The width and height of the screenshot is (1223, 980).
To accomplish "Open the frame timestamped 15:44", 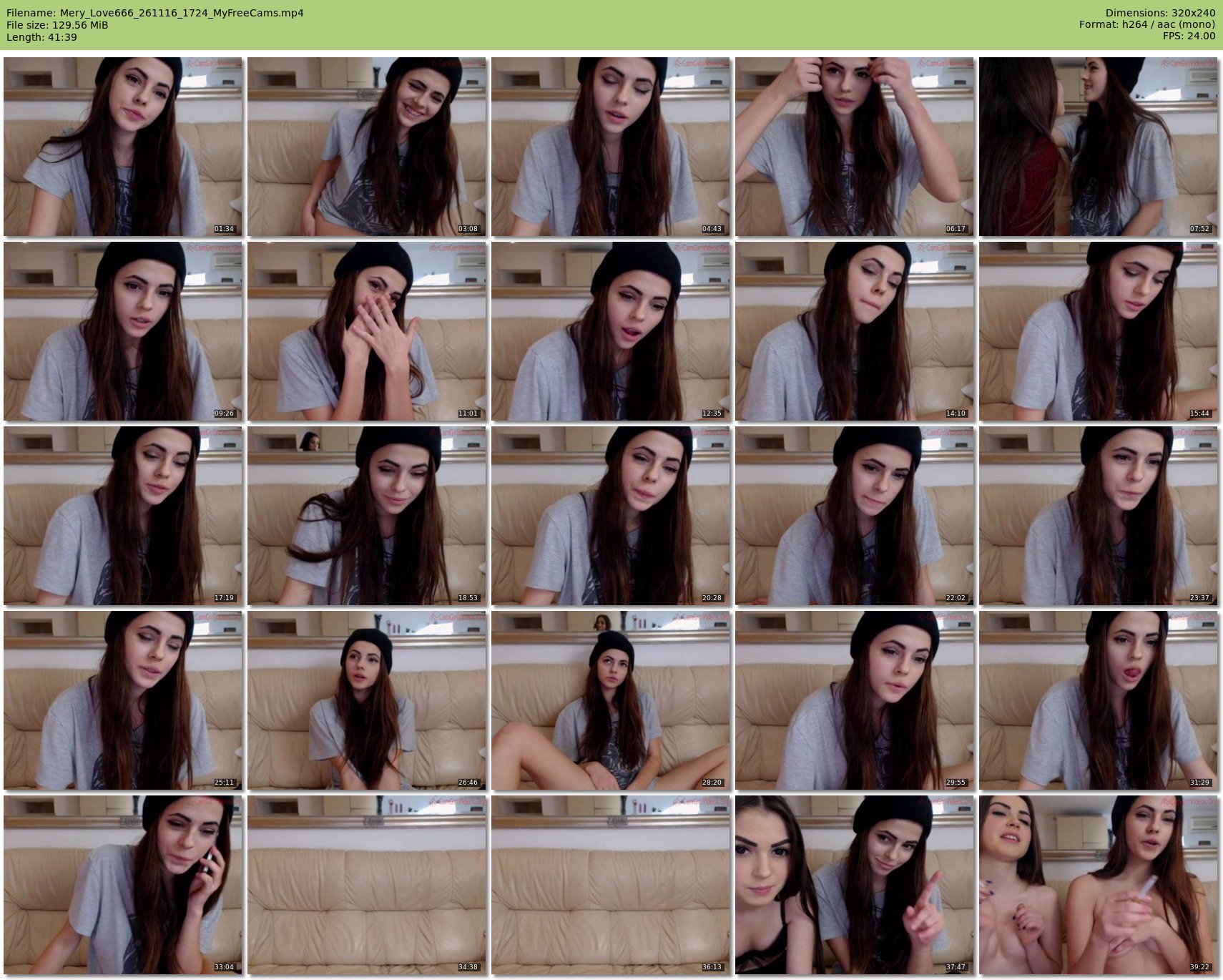I will point(1098,331).
